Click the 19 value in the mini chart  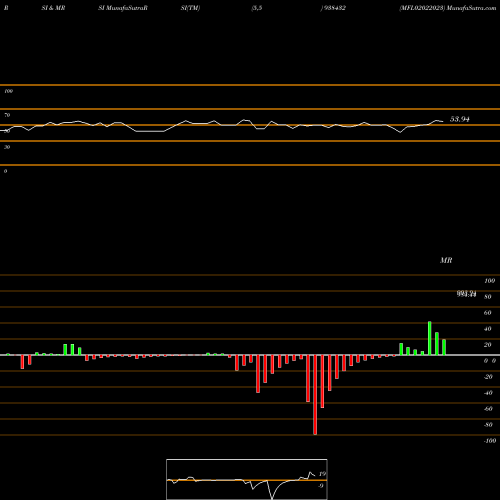click(x=322, y=474)
